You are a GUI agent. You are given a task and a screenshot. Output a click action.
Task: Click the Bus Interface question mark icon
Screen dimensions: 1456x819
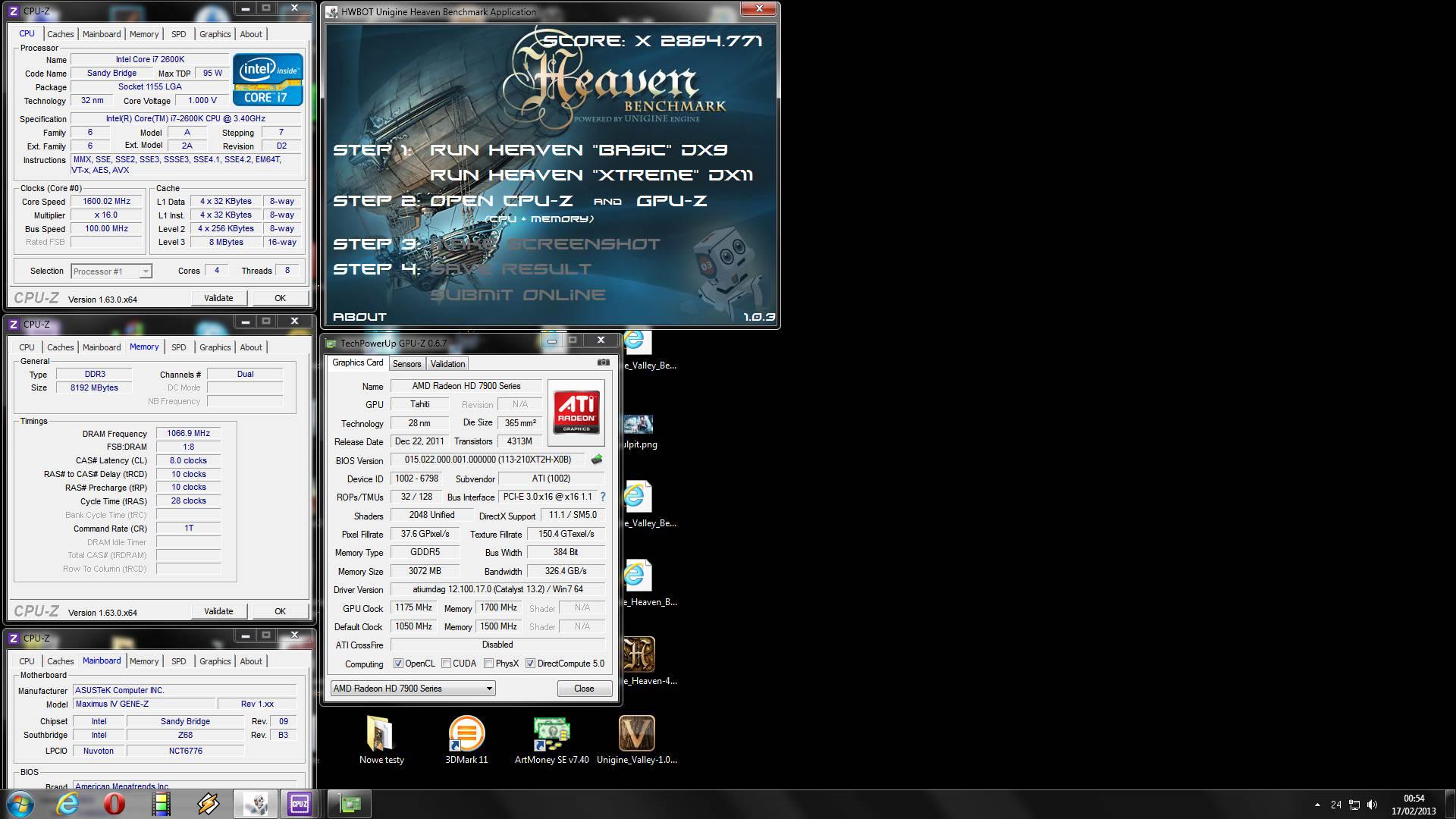603,497
